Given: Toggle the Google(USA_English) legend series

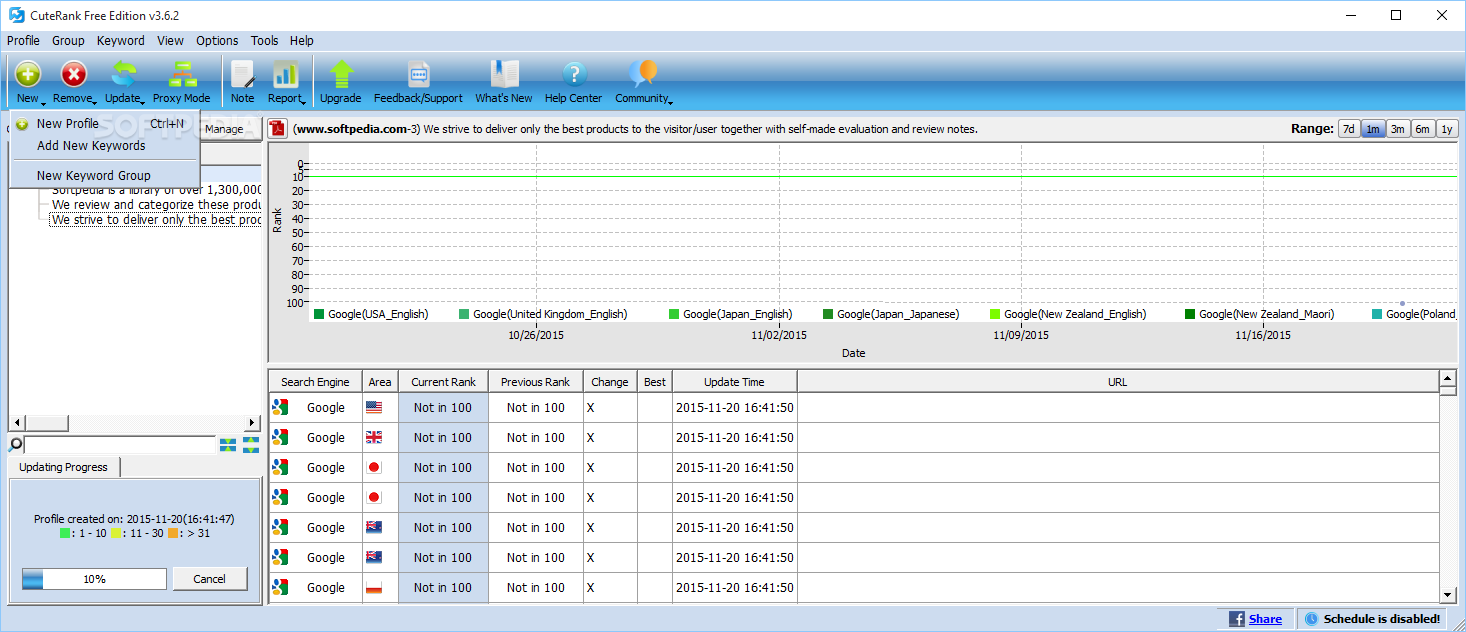Looking at the screenshot, I should coord(371,314).
